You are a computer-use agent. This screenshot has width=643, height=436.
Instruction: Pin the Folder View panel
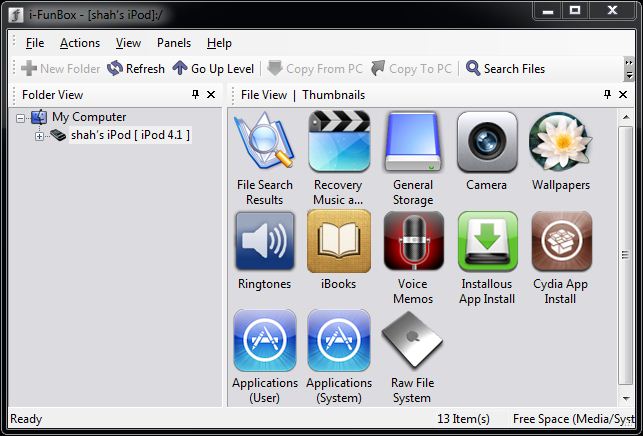pos(196,95)
